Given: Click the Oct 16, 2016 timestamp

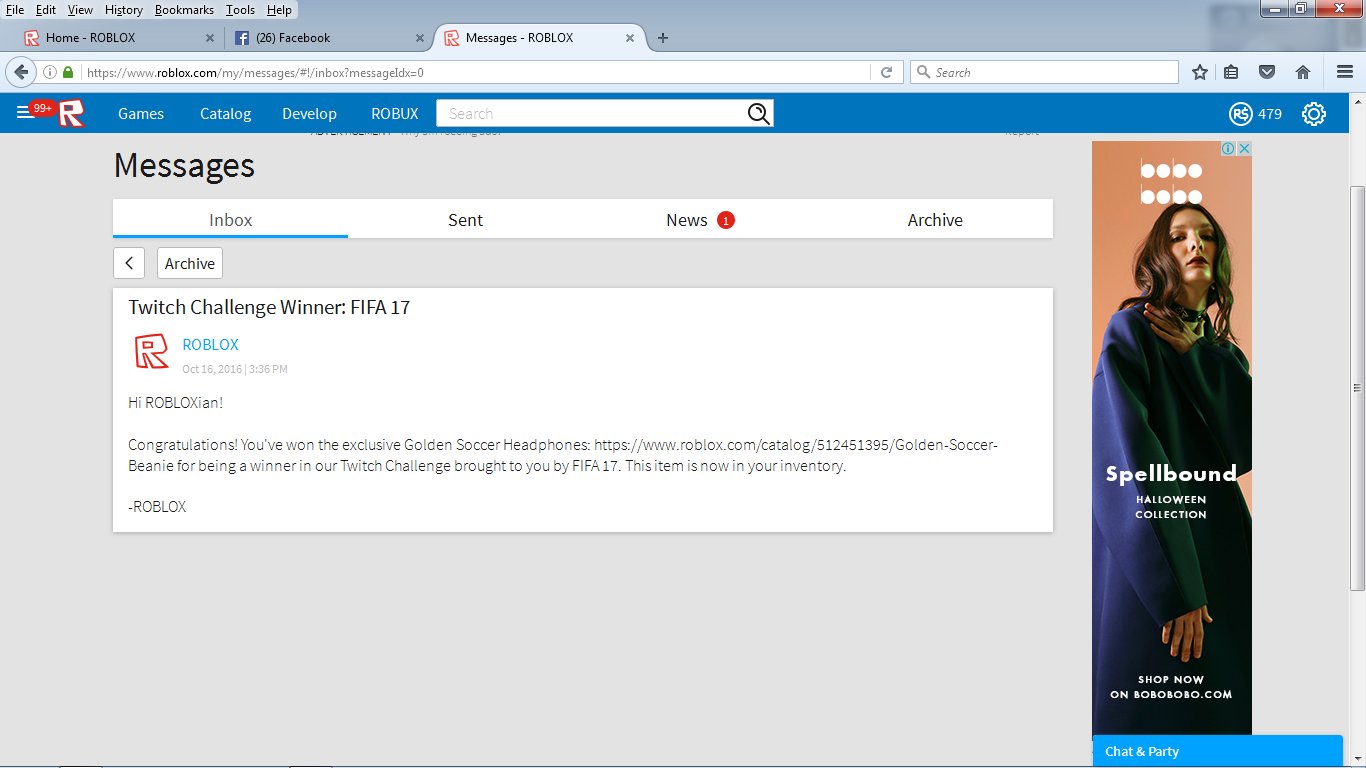Looking at the screenshot, I should (235, 369).
